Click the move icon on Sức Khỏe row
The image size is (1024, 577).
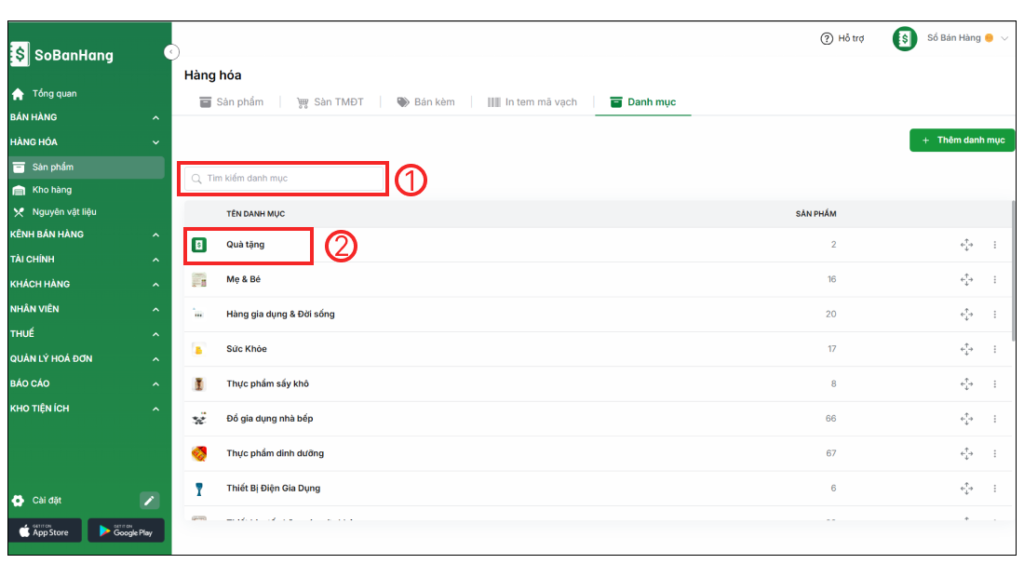pos(966,349)
